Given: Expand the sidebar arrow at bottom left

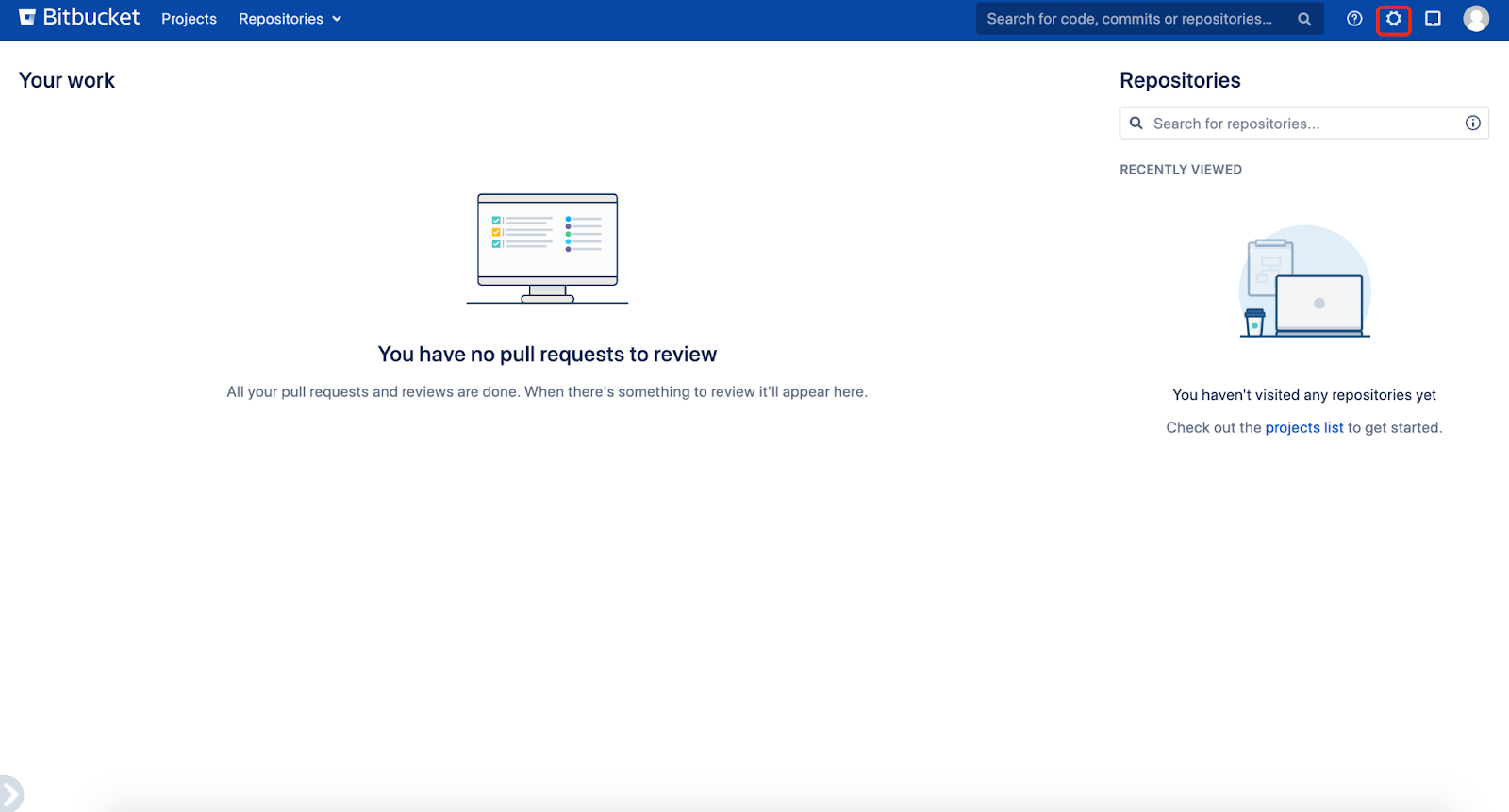Looking at the screenshot, I should pos(9,794).
